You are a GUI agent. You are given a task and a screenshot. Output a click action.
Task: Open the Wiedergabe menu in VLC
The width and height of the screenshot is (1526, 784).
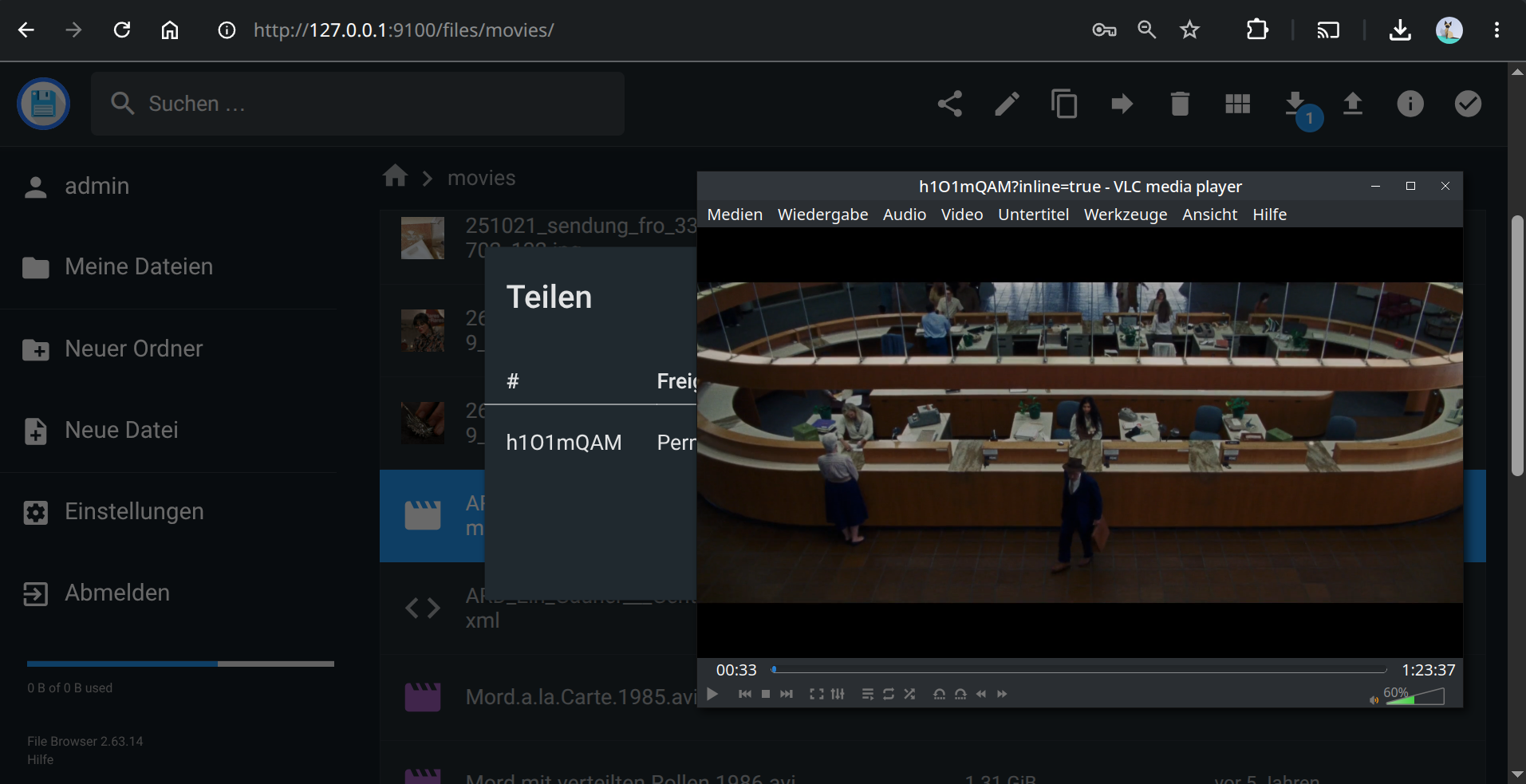[822, 215]
